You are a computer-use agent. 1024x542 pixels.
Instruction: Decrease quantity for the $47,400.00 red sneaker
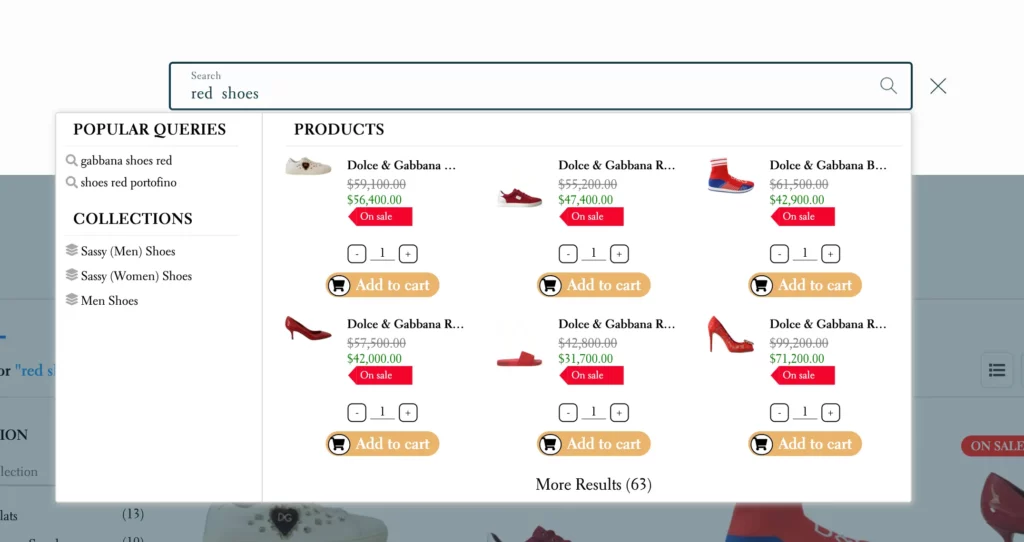pyautogui.click(x=568, y=254)
